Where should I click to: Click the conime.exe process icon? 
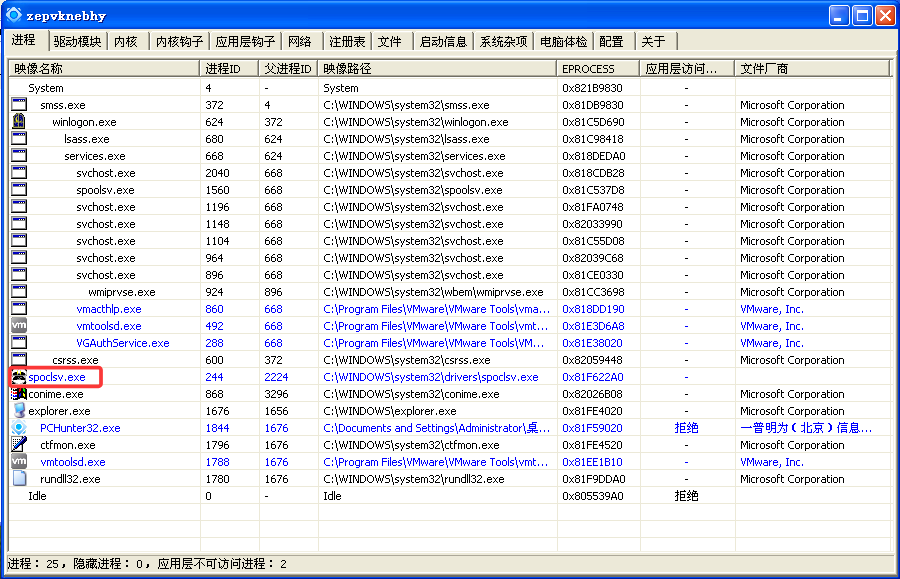pyautogui.click(x=18, y=394)
